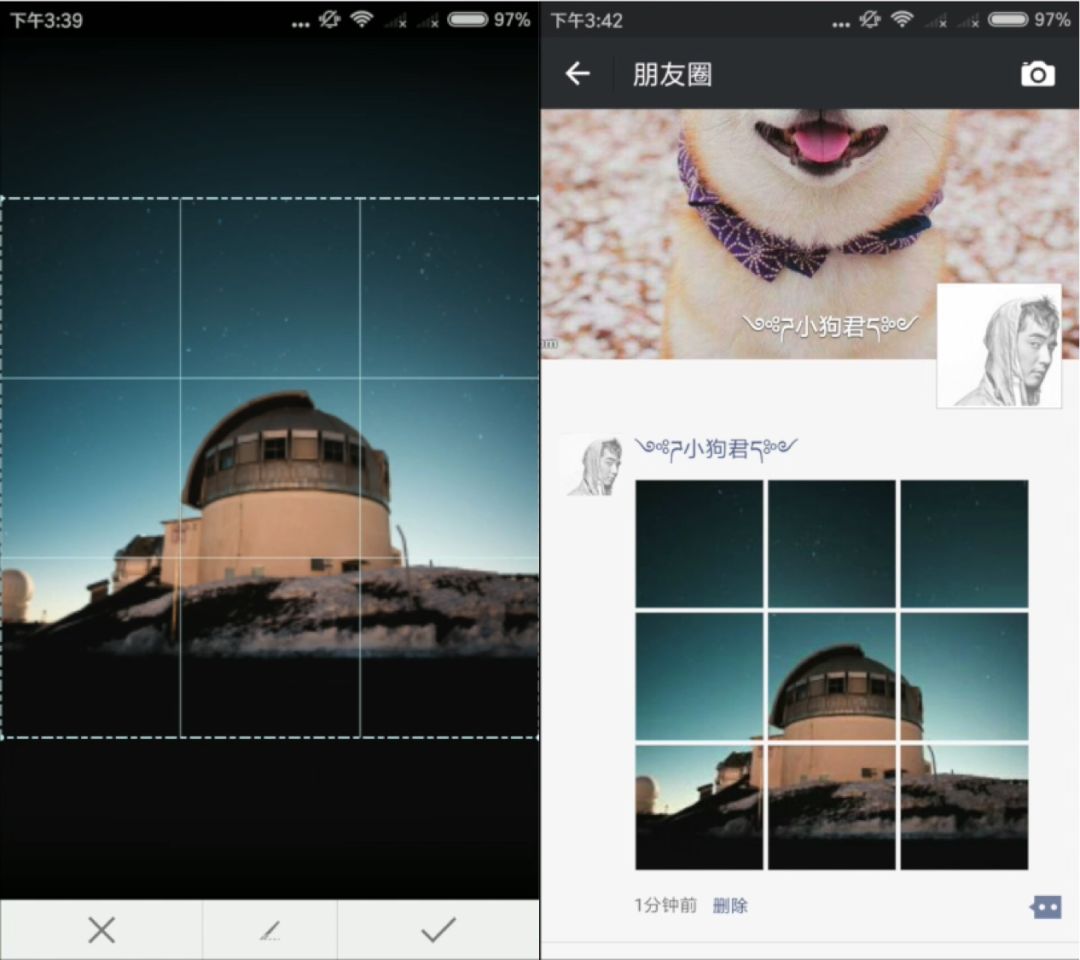Screen dimensions: 1080x960
Task: Cancel the crop with the X icon
Action: [101, 930]
